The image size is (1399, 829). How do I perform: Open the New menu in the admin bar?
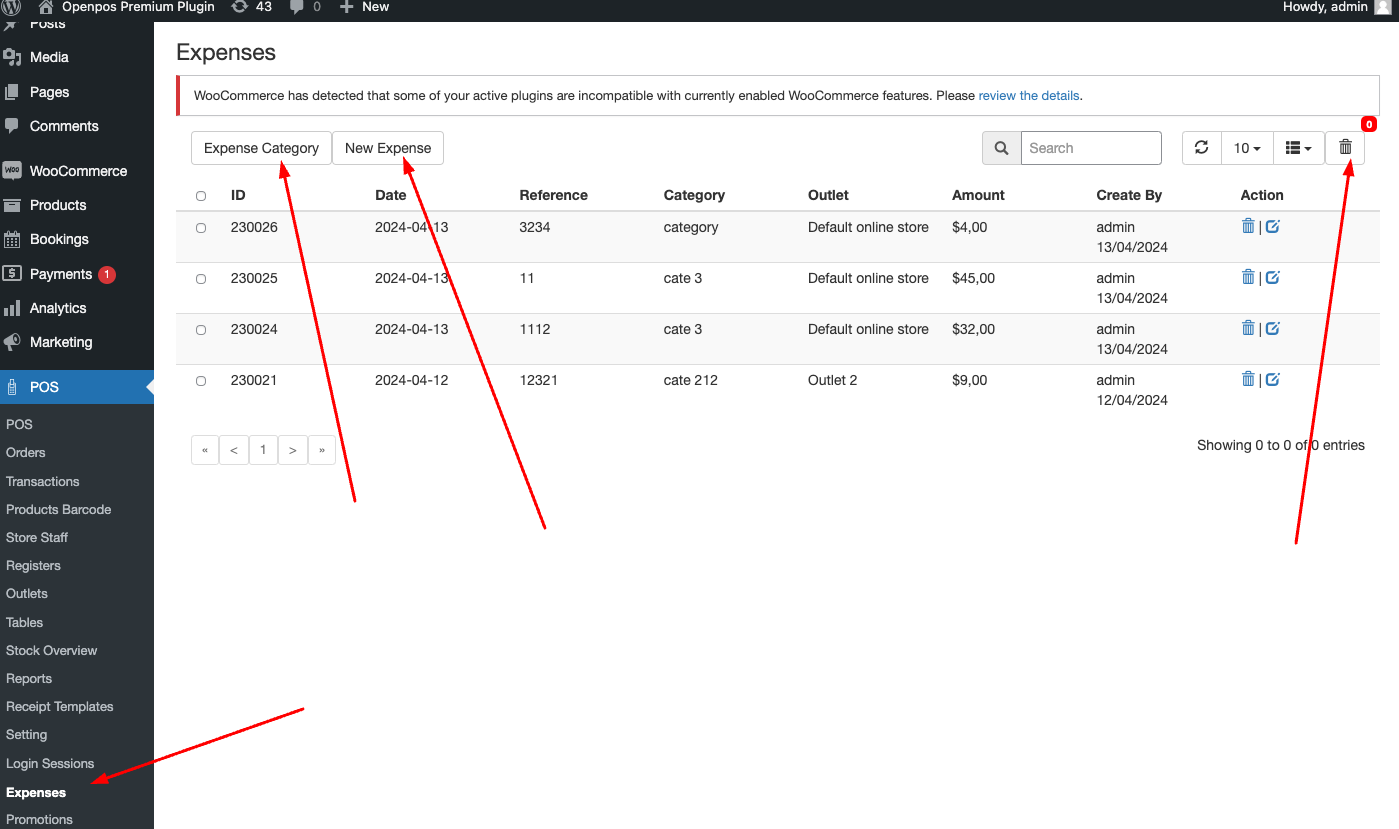pos(363,8)
